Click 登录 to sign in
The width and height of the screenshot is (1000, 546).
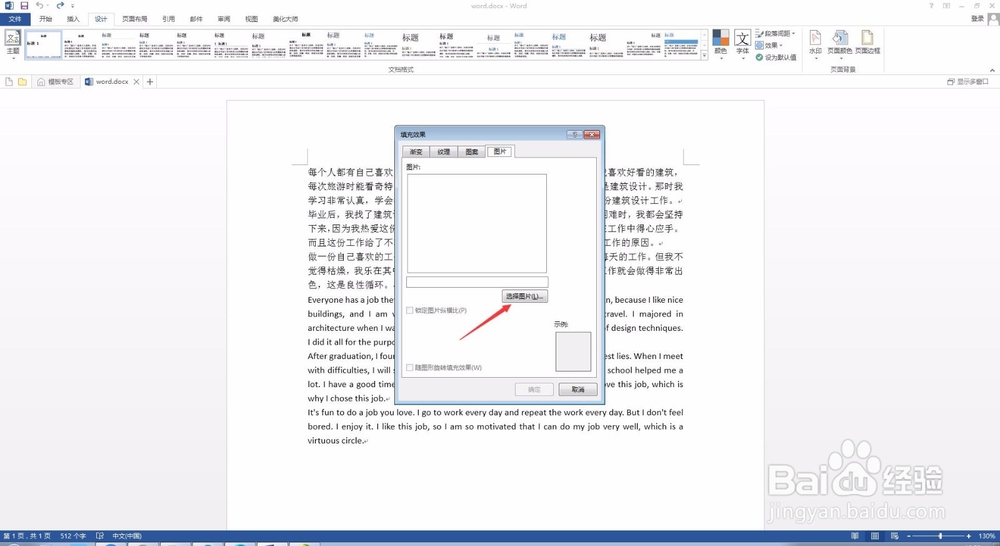[978, 19]
